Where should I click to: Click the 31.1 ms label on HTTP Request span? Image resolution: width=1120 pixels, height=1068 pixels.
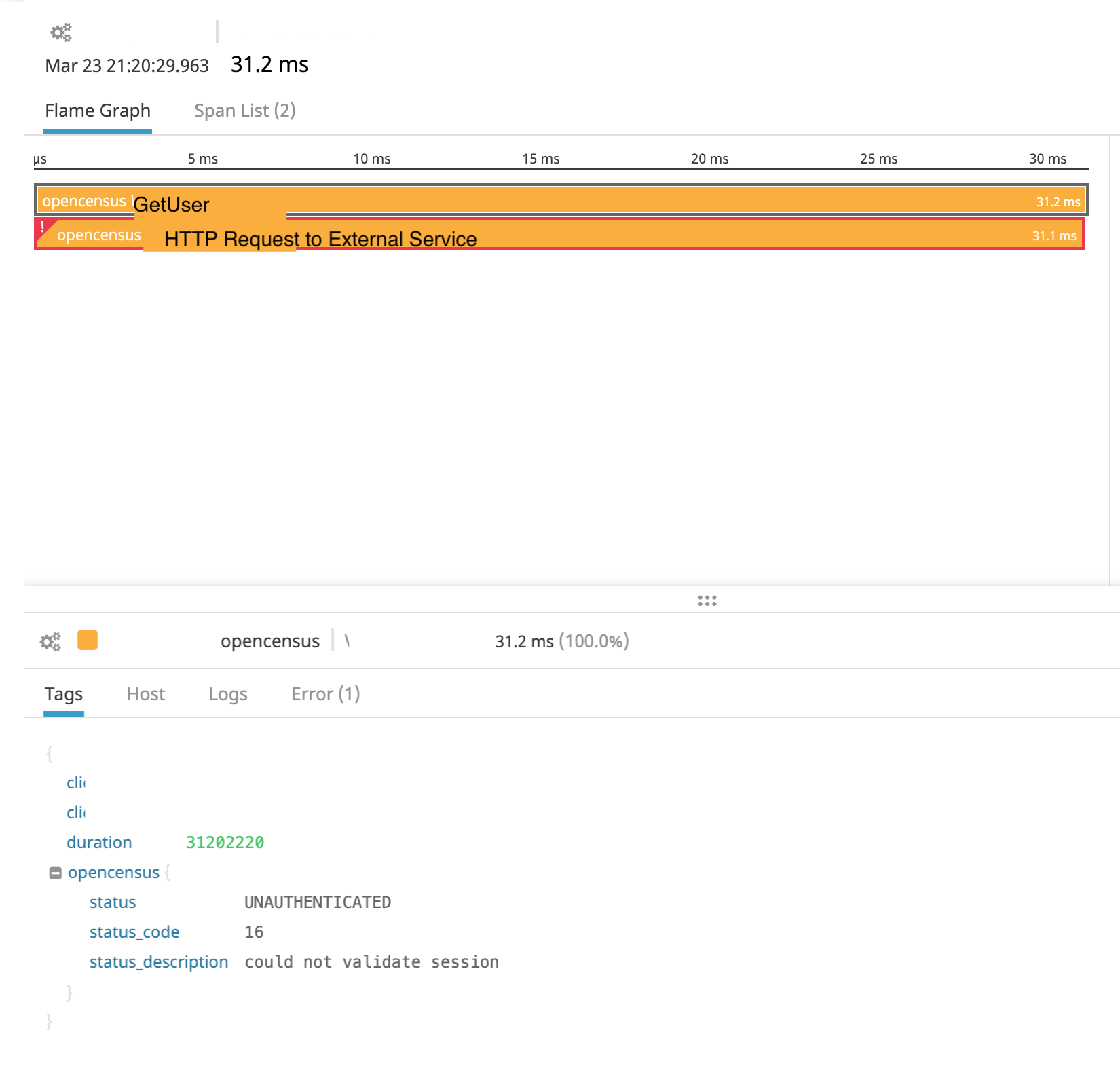tap(1054, 235)
